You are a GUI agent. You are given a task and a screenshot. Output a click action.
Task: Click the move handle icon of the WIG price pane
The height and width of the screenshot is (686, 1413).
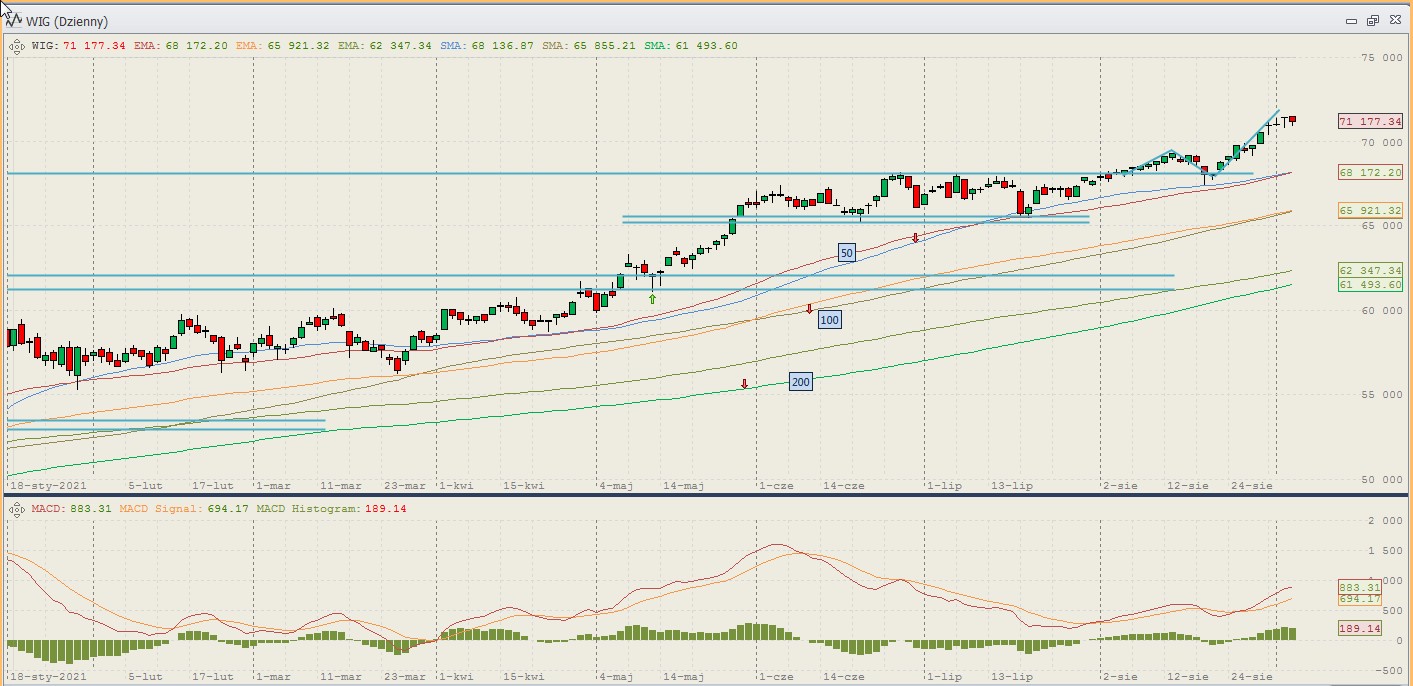17,45
